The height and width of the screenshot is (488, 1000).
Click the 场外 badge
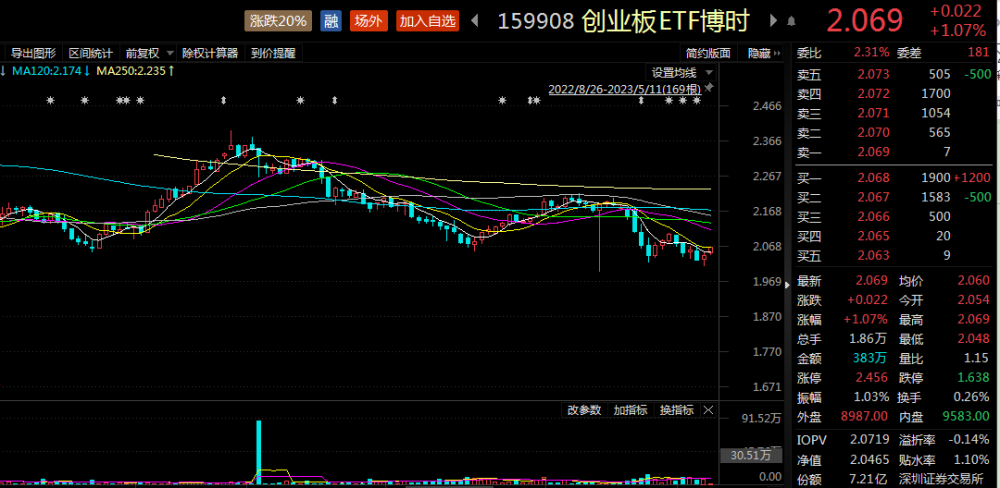pos(368,21)
